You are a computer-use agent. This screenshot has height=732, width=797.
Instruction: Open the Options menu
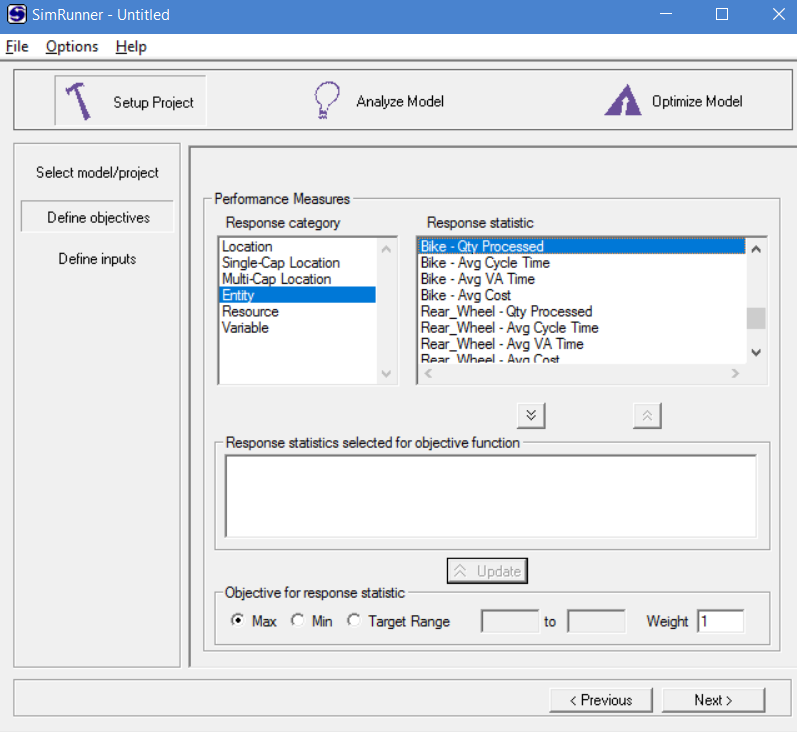pos(72,47)
